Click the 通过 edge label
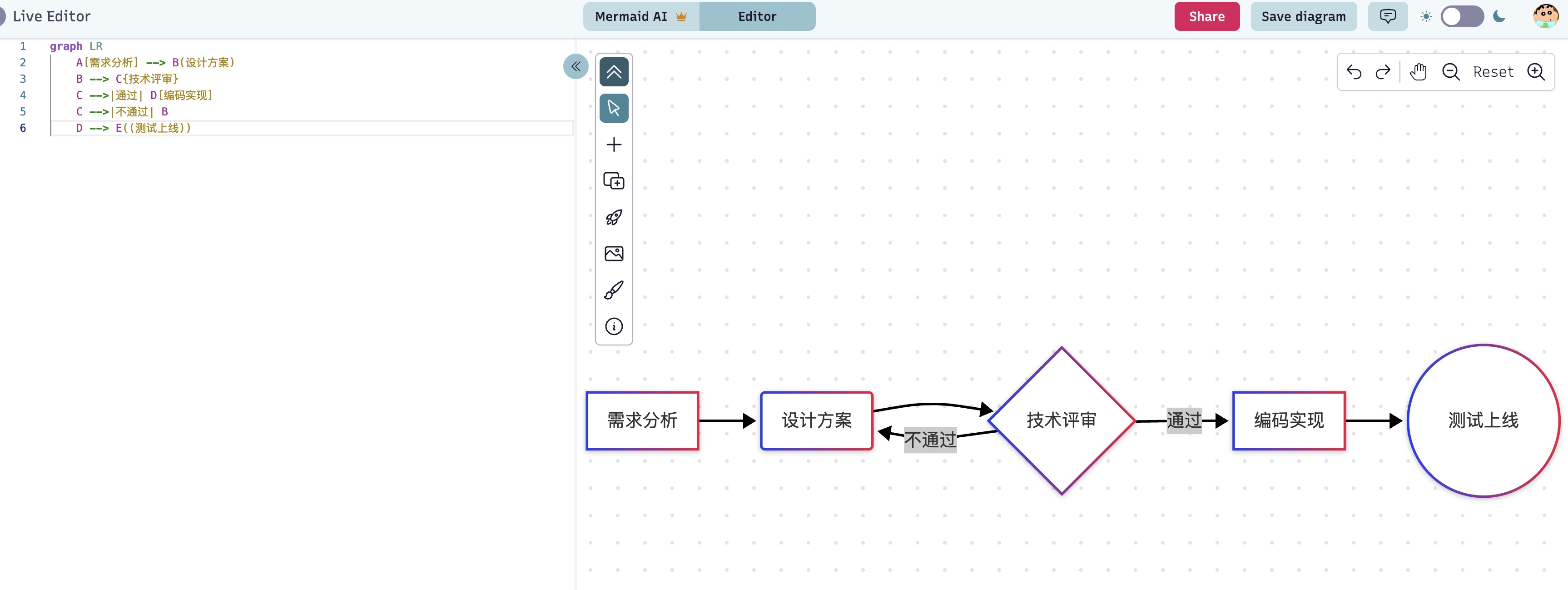 pos(1184,420)
